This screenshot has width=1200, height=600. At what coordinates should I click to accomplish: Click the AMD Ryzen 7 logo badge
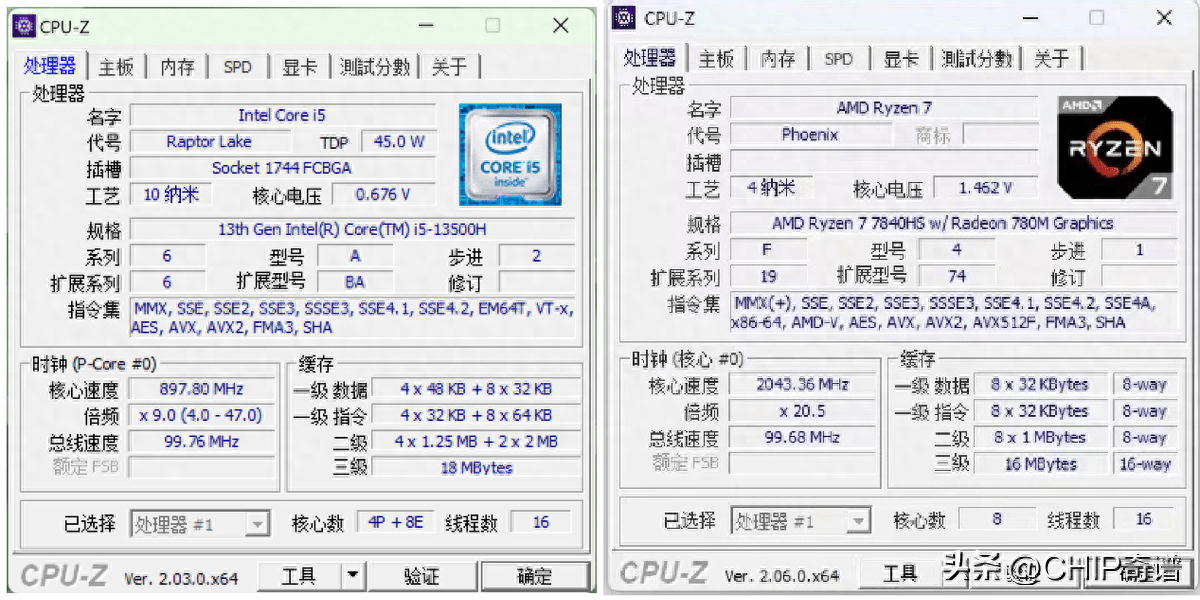click(x=1115, y=147)
